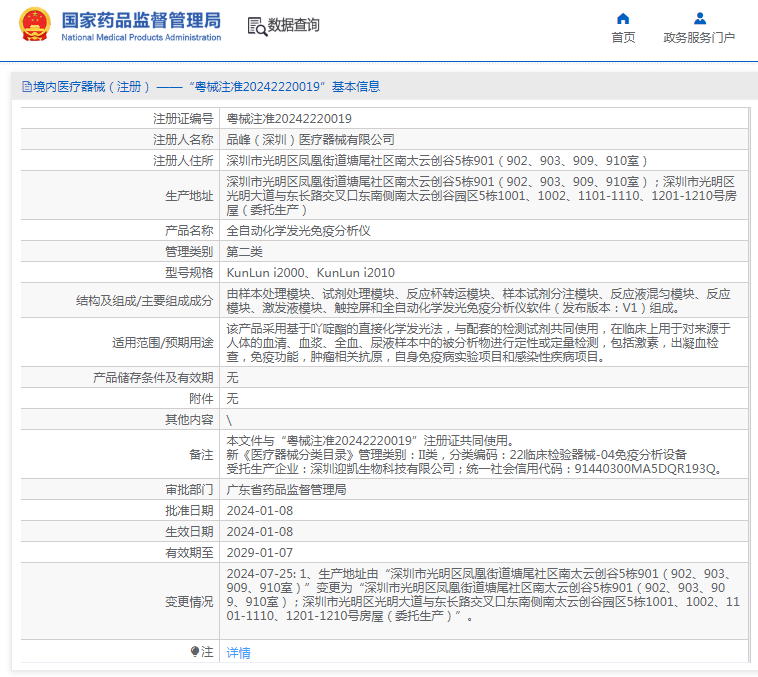758x677 pixels.
Task: Click the 产品名称 row label
Action: click(x=189, y=231)
